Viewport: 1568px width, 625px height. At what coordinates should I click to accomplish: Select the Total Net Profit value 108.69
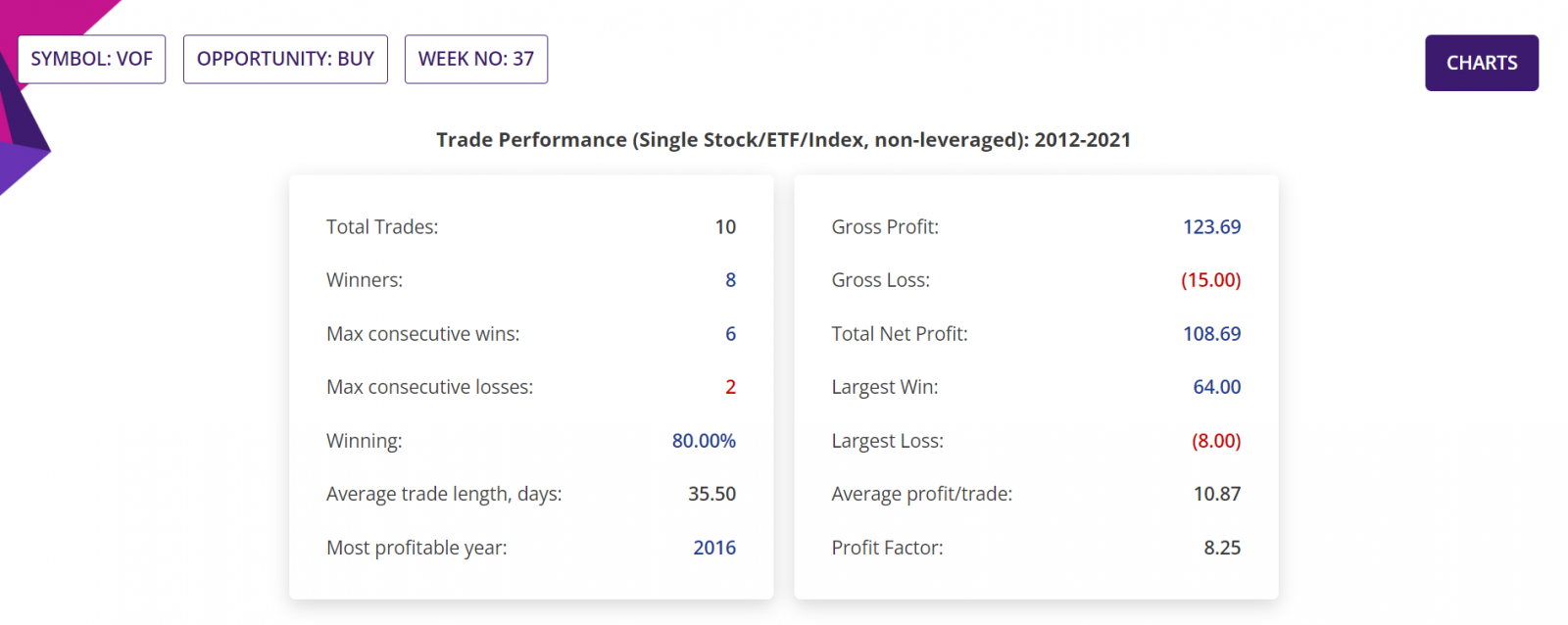click(x=1211, y=334)
